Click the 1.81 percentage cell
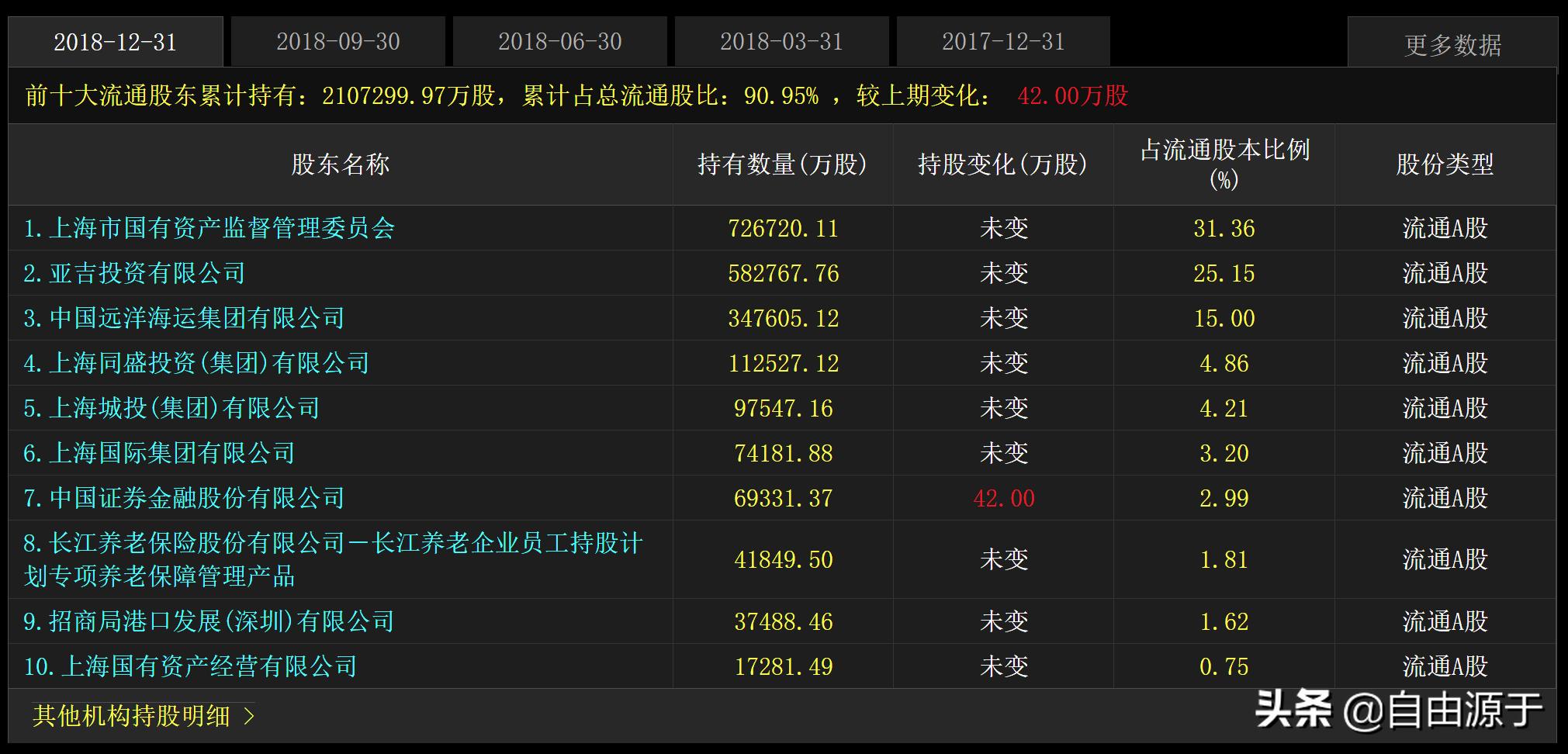The width and height of the screenshot is (1568, 754). point(1224,560)
